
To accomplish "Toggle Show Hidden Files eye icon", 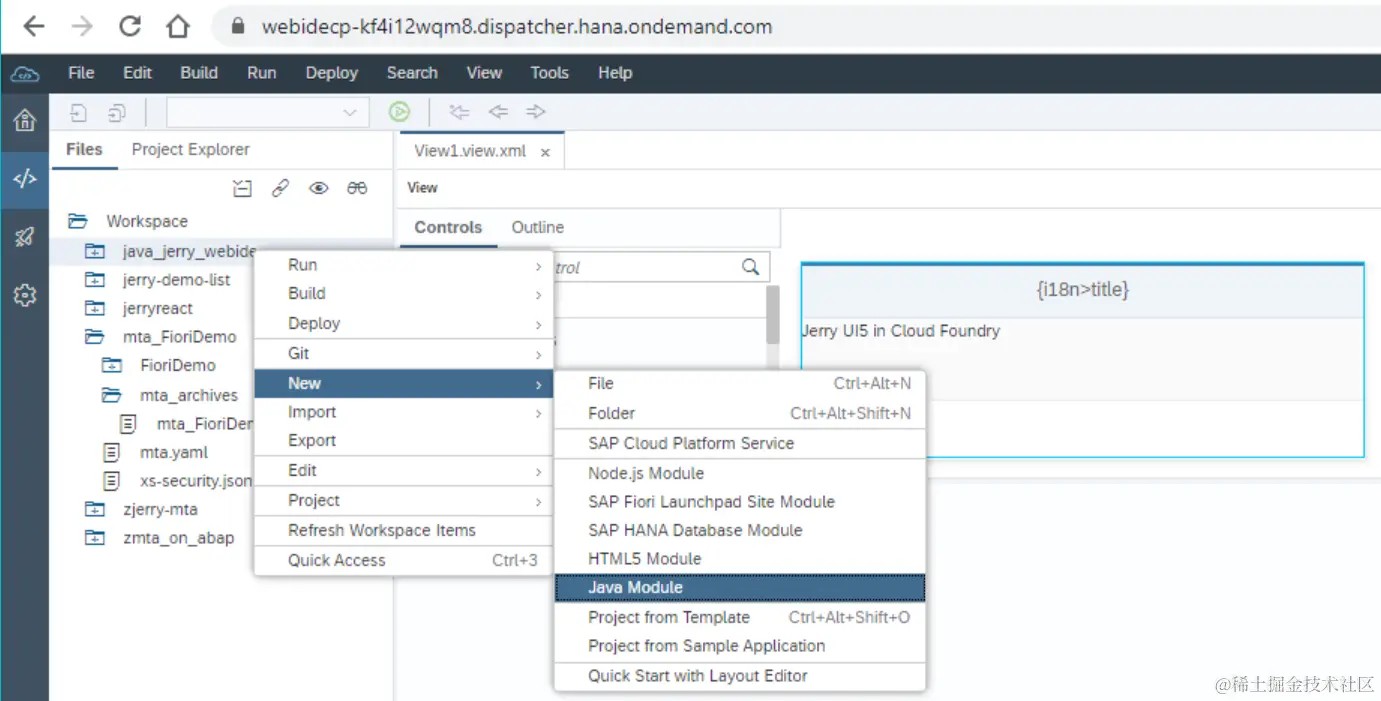I will click(x=319, y=188).
